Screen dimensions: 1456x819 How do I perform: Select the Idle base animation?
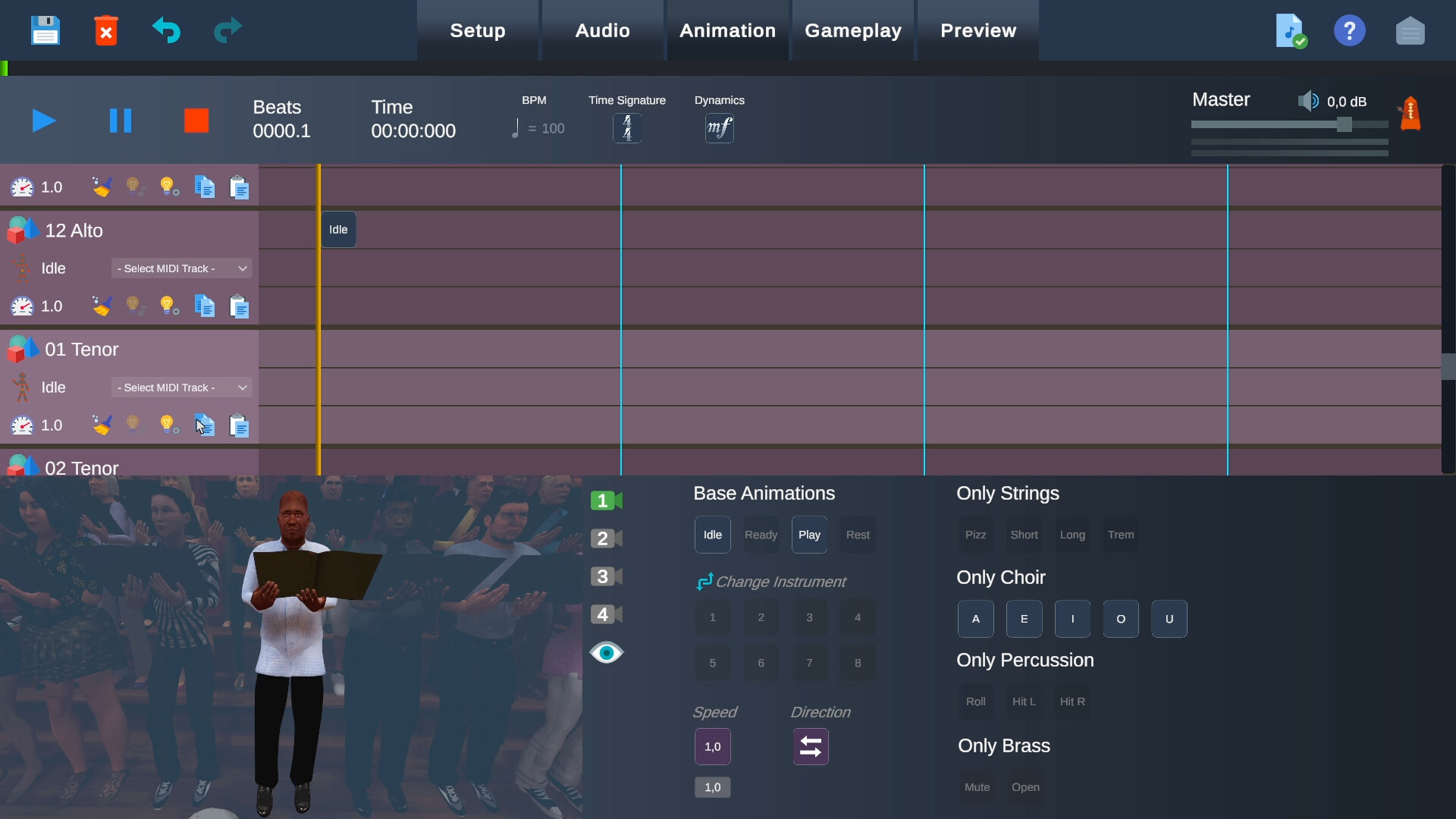(712, 534)
